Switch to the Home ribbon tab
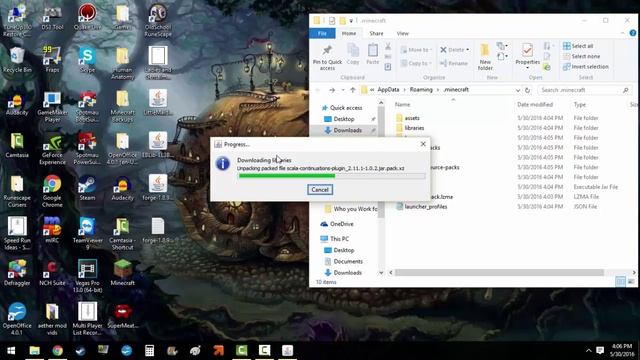 pos(349,33)
